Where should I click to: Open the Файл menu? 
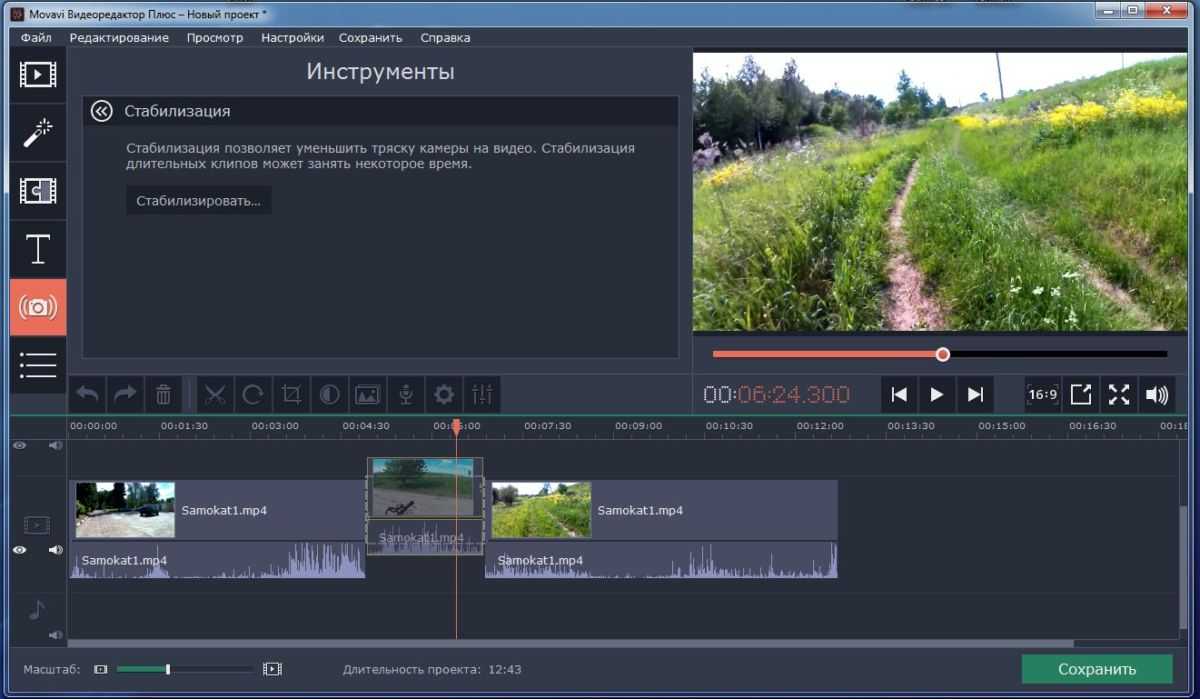tap(36, 38)
